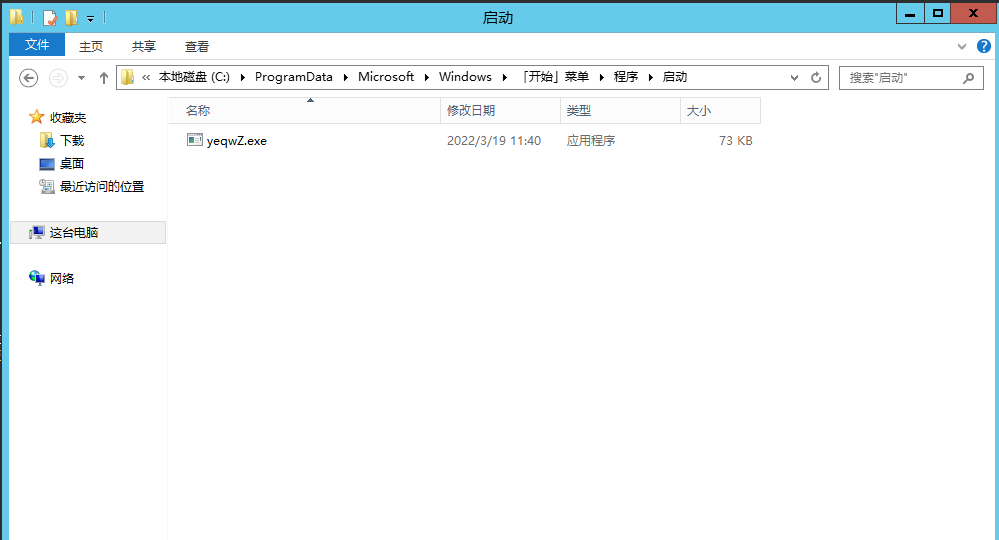Expand address bar history dropdown

pos(794,78)
